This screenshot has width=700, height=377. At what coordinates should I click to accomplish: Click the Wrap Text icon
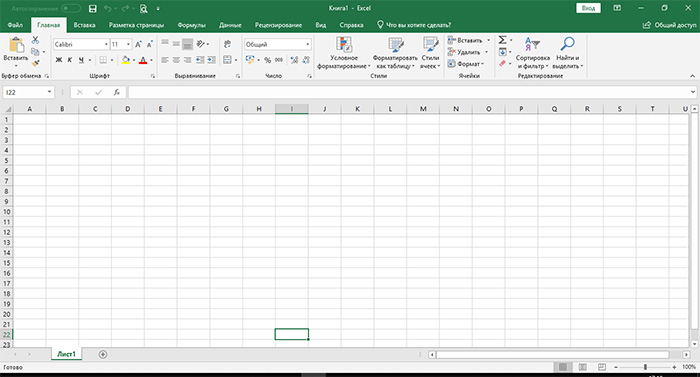click(228, 44)
